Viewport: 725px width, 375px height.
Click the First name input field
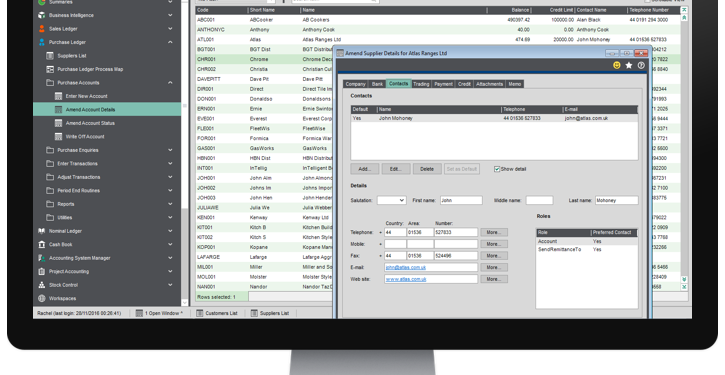pyautogui.click(x=461, y=200)
